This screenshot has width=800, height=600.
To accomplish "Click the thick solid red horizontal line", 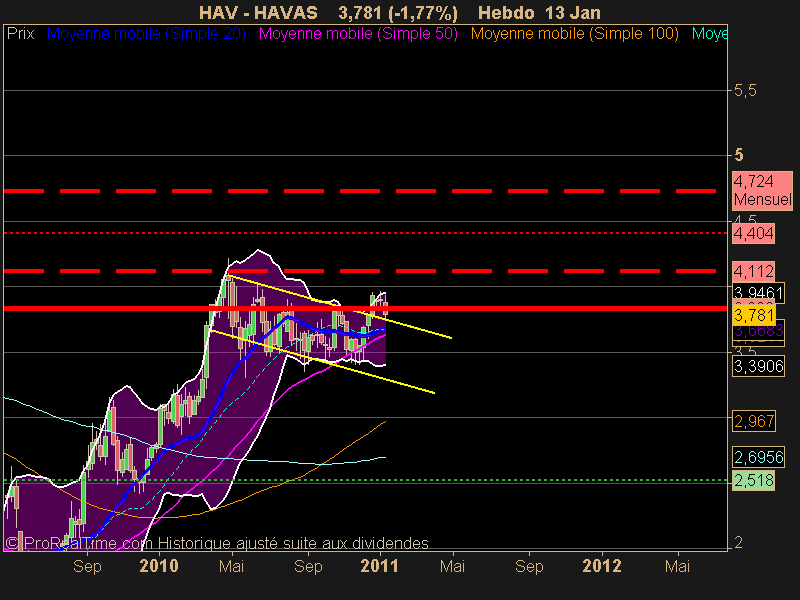I will click(x=365, y=308).
